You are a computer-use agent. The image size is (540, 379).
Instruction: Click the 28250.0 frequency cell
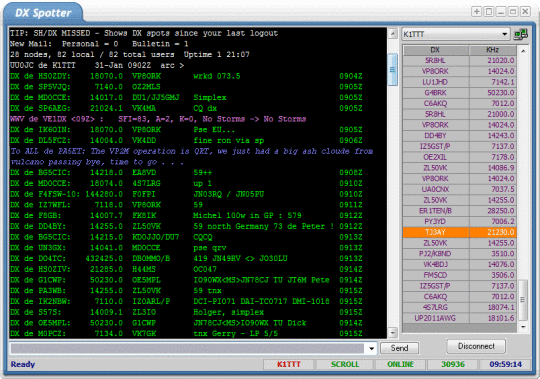pyautogui.click(x=492, y=211)
